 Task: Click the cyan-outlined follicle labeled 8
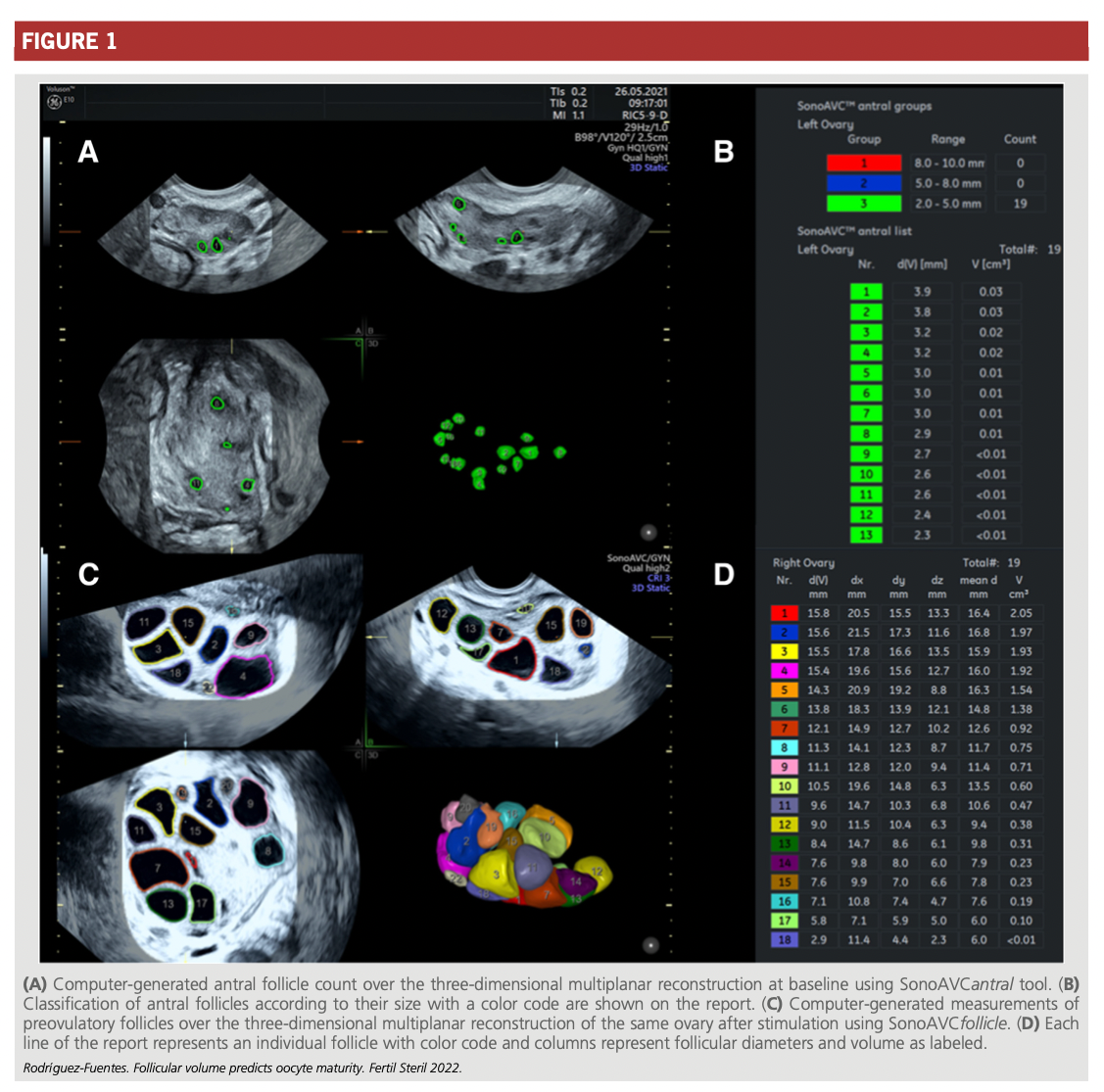(x=268, y=850)
